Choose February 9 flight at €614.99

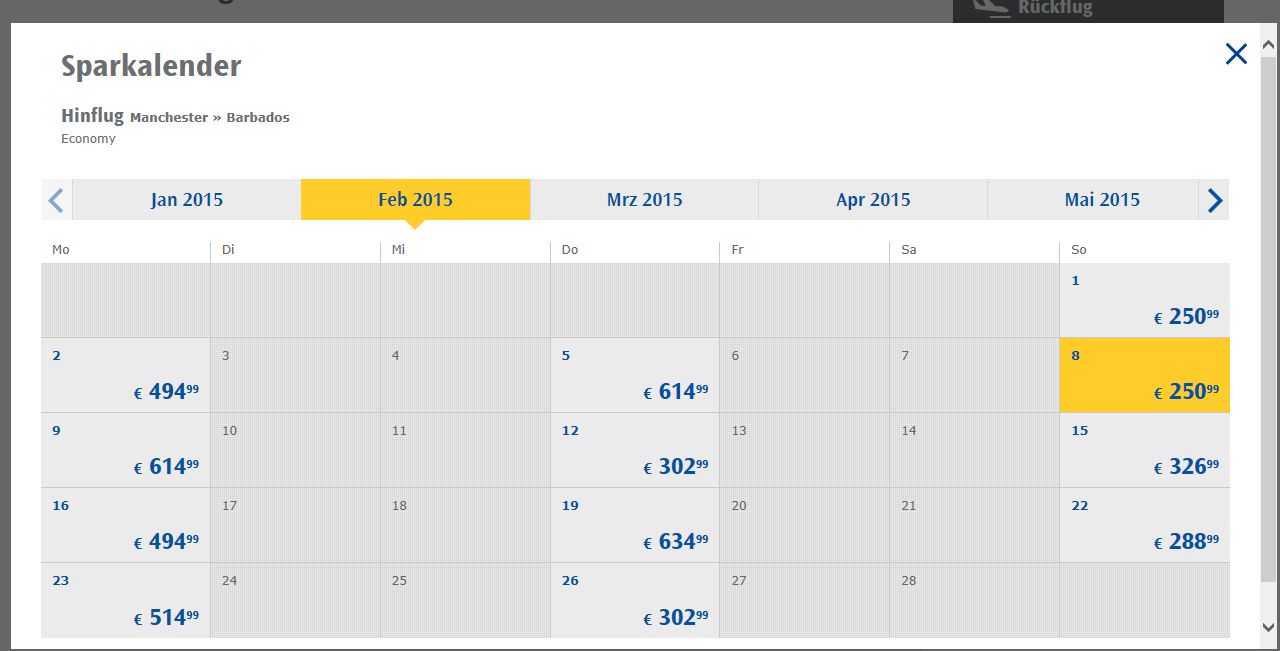126,450
